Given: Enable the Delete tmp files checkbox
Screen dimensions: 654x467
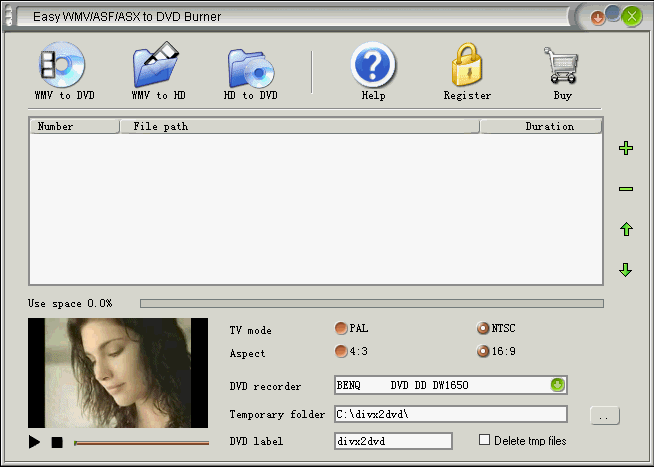Looking at the screenshot, I should pos(484,439).
